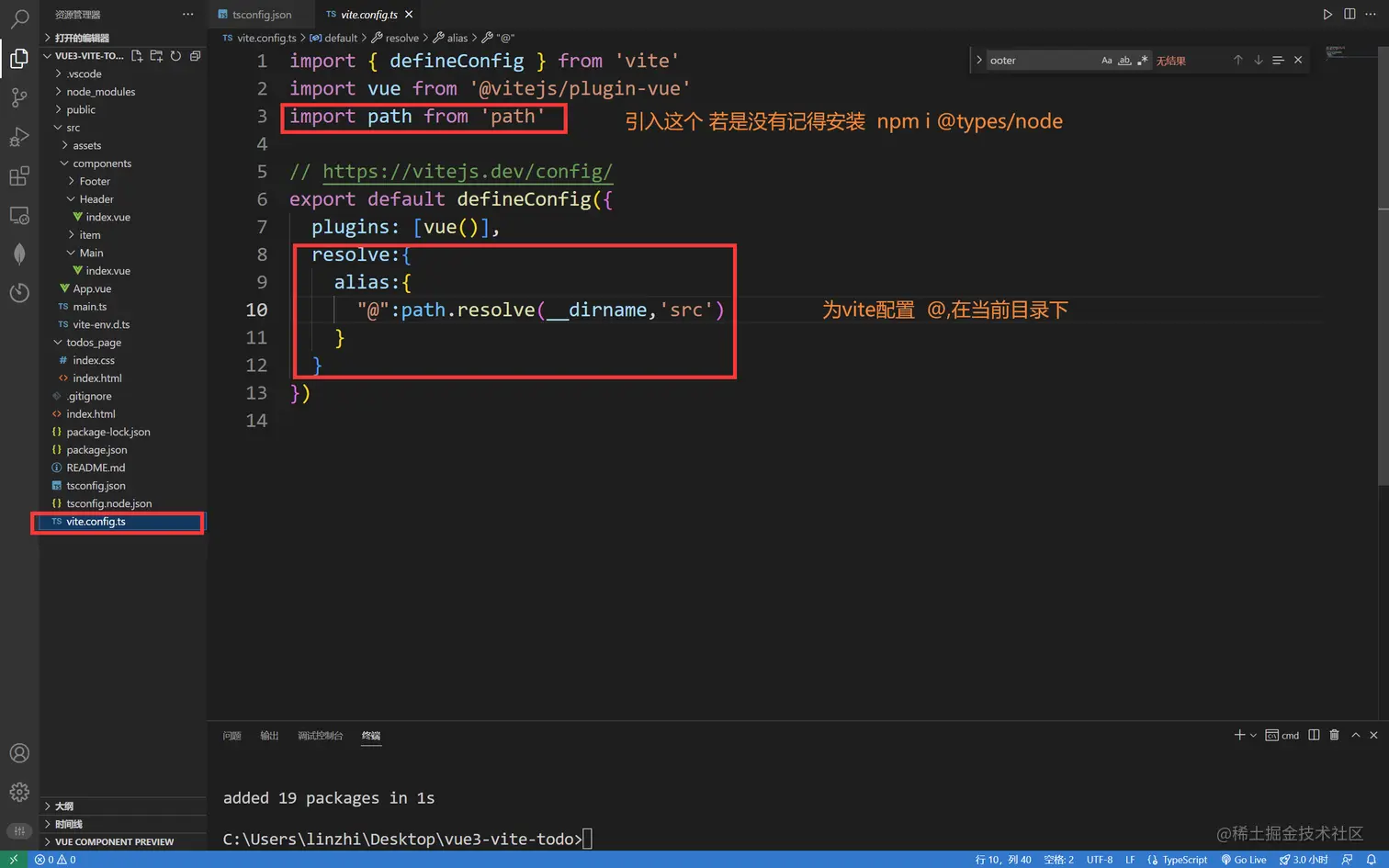Go to previous find match
1389x868 pixels.
1238,60
